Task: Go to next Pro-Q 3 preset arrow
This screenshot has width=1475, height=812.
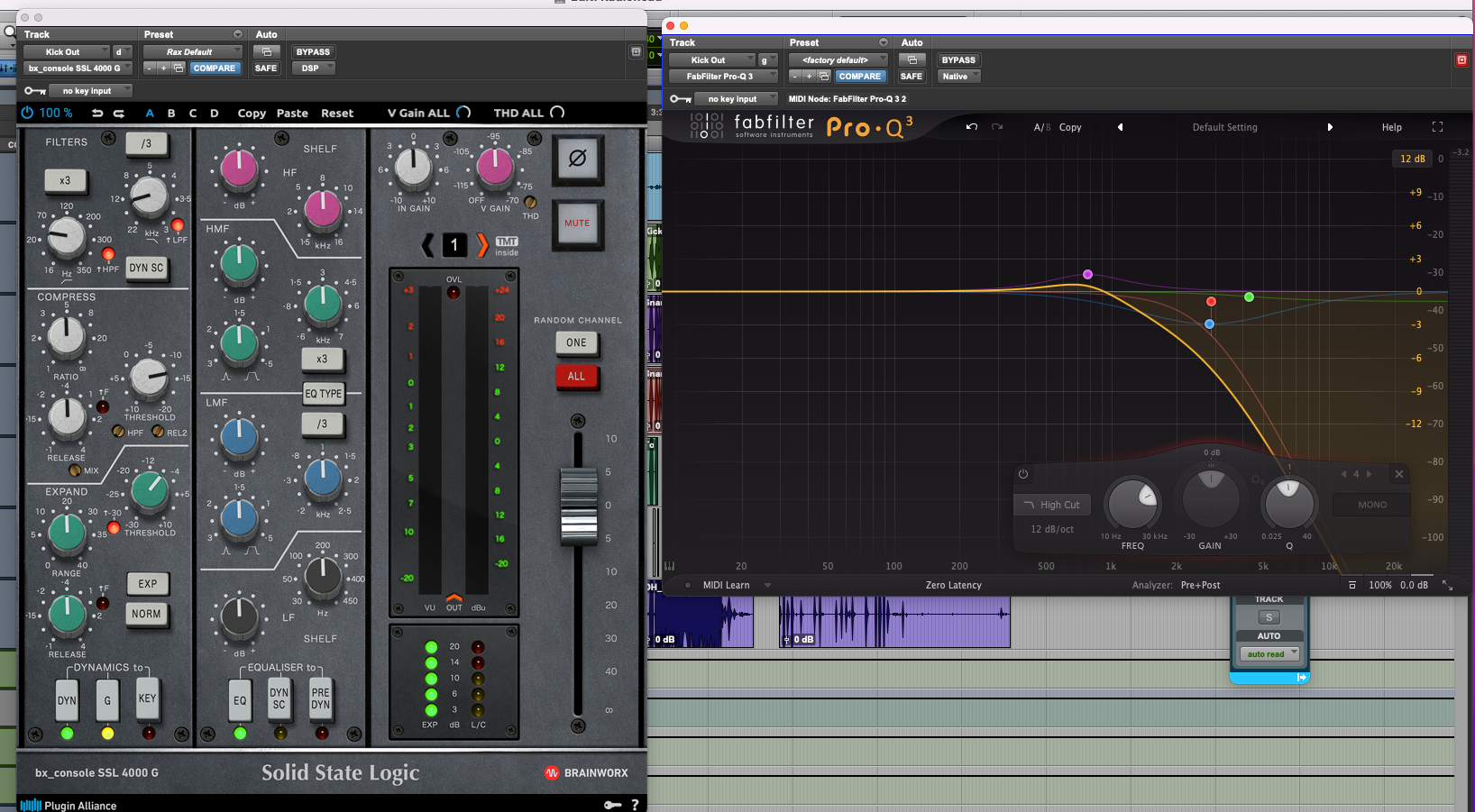Action: 1330,127
